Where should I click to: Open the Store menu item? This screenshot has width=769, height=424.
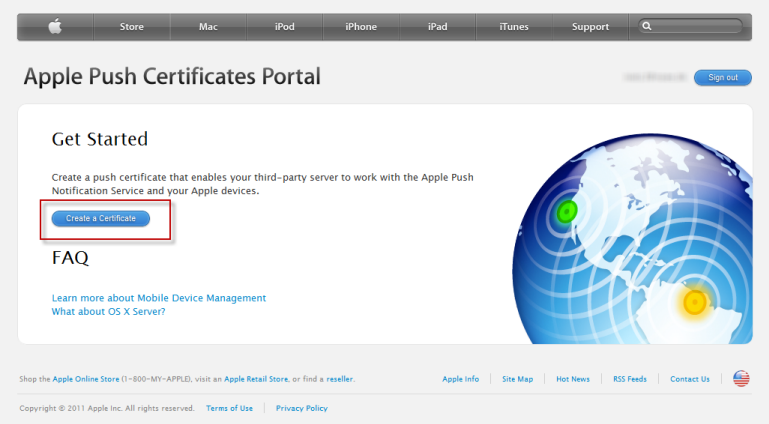pos(132,27)
